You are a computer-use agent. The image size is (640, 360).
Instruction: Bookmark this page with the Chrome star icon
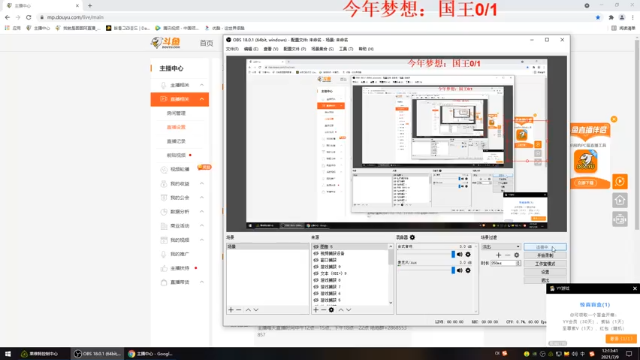[x=598, y=17]
